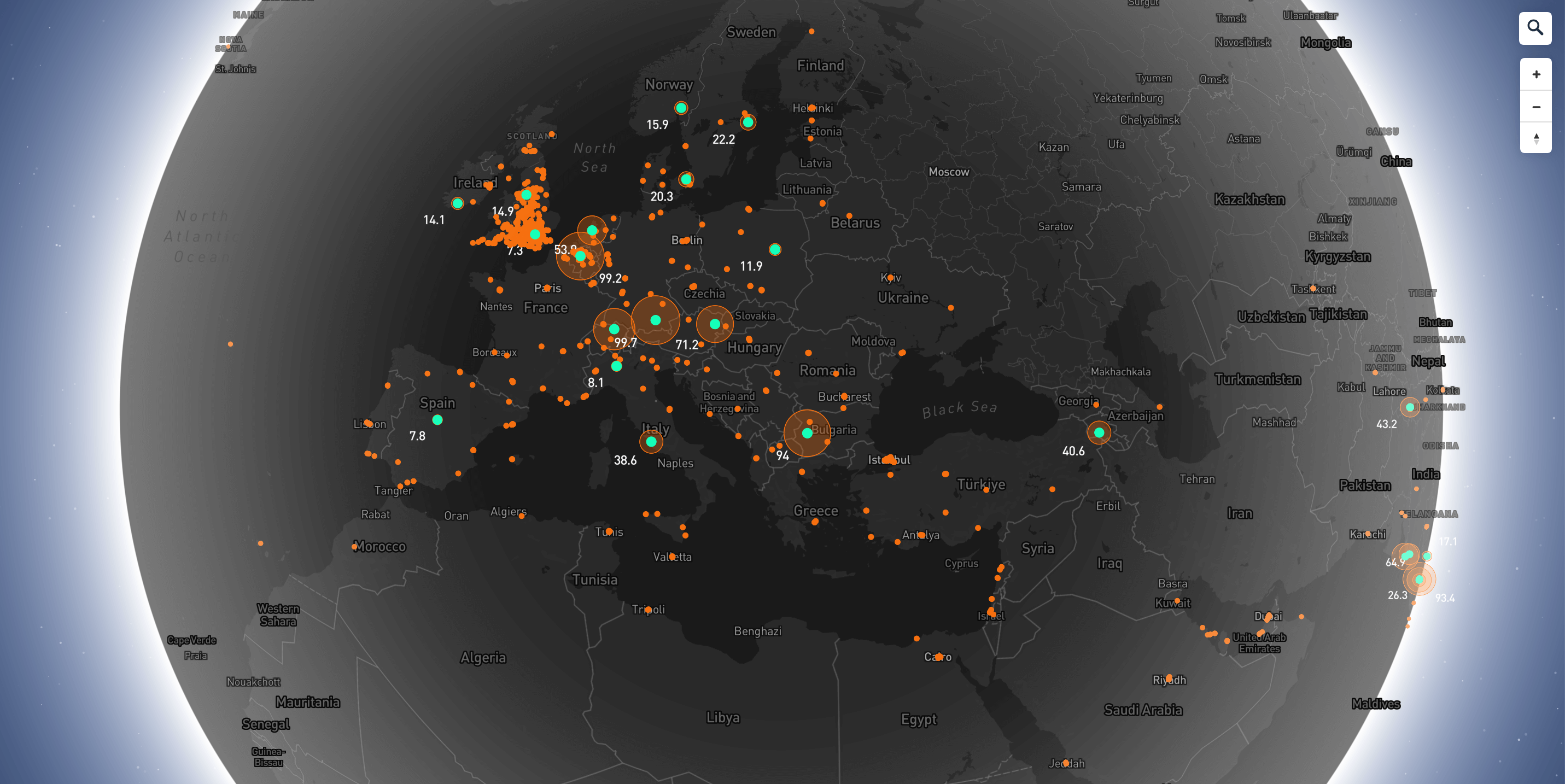
Task: Select the Hungary-area cluster near Slovakia
Action: pos(715,324)
